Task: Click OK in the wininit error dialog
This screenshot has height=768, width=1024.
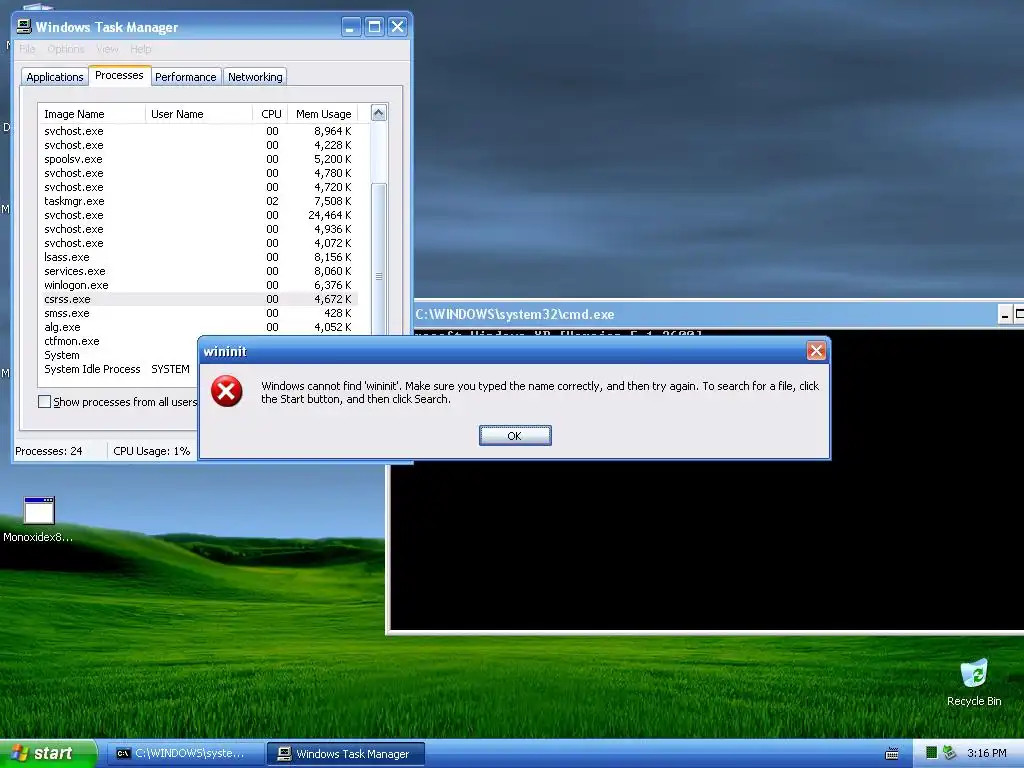Action: click(515, 436)
